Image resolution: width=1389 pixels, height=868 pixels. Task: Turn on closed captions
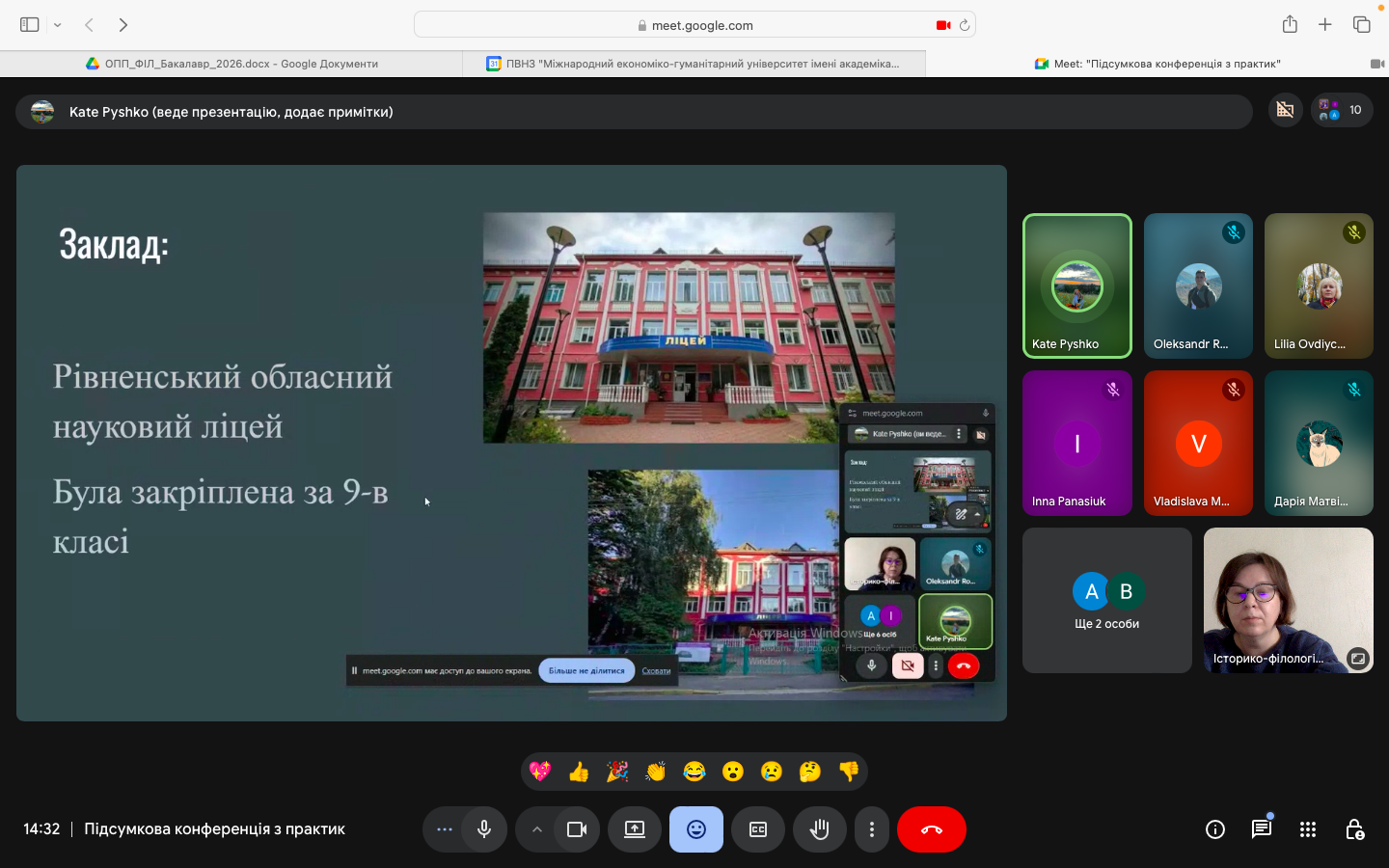(x=758, y=829)
